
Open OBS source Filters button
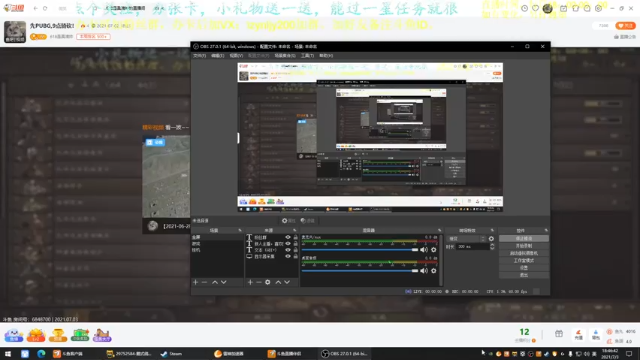pos(308,220)
